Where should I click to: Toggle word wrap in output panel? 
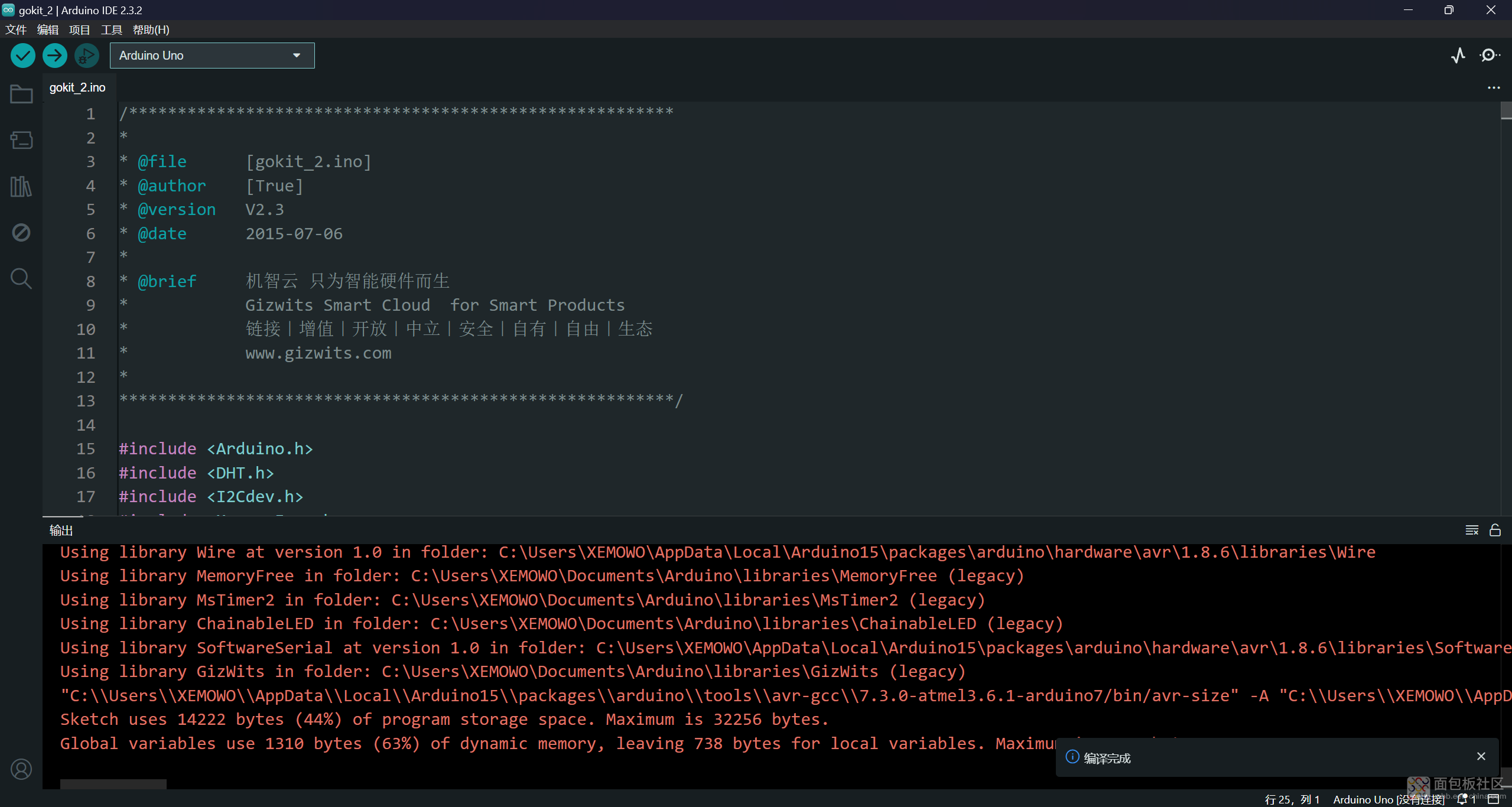1472,530
